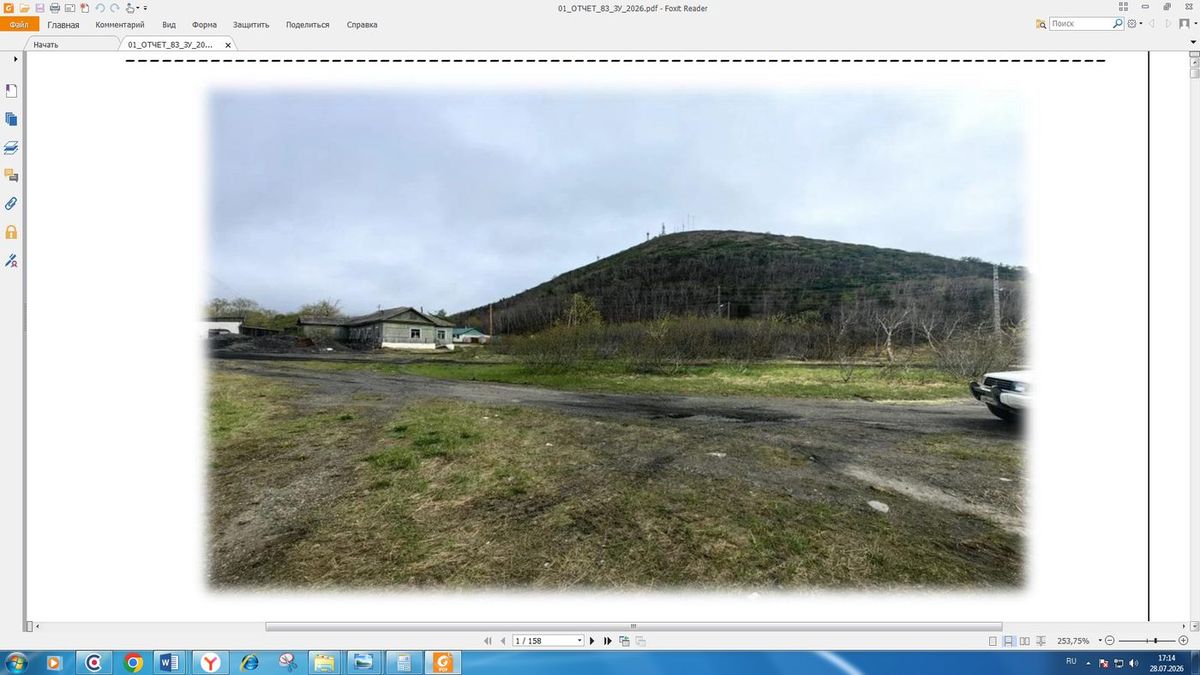Screen dimensions: 1200x675
Task: Customize the quick access toolbar with the arrow
Action: [145, 8]
